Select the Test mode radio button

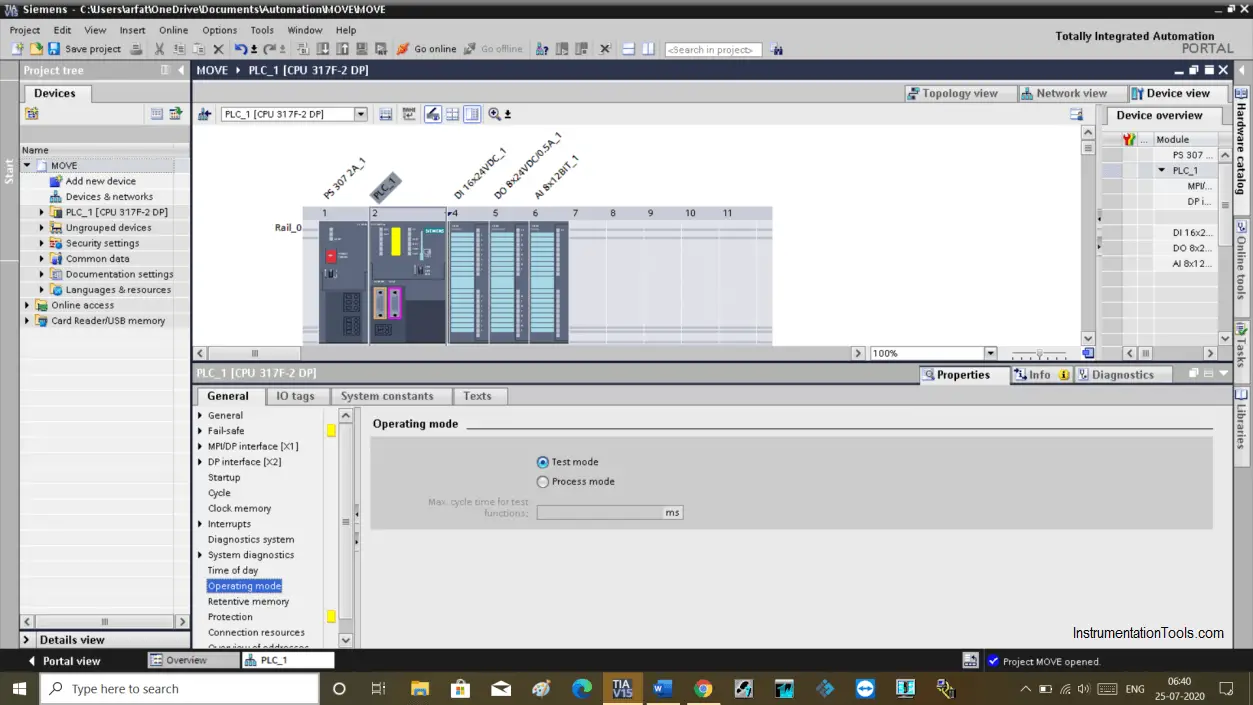point(543,462)
